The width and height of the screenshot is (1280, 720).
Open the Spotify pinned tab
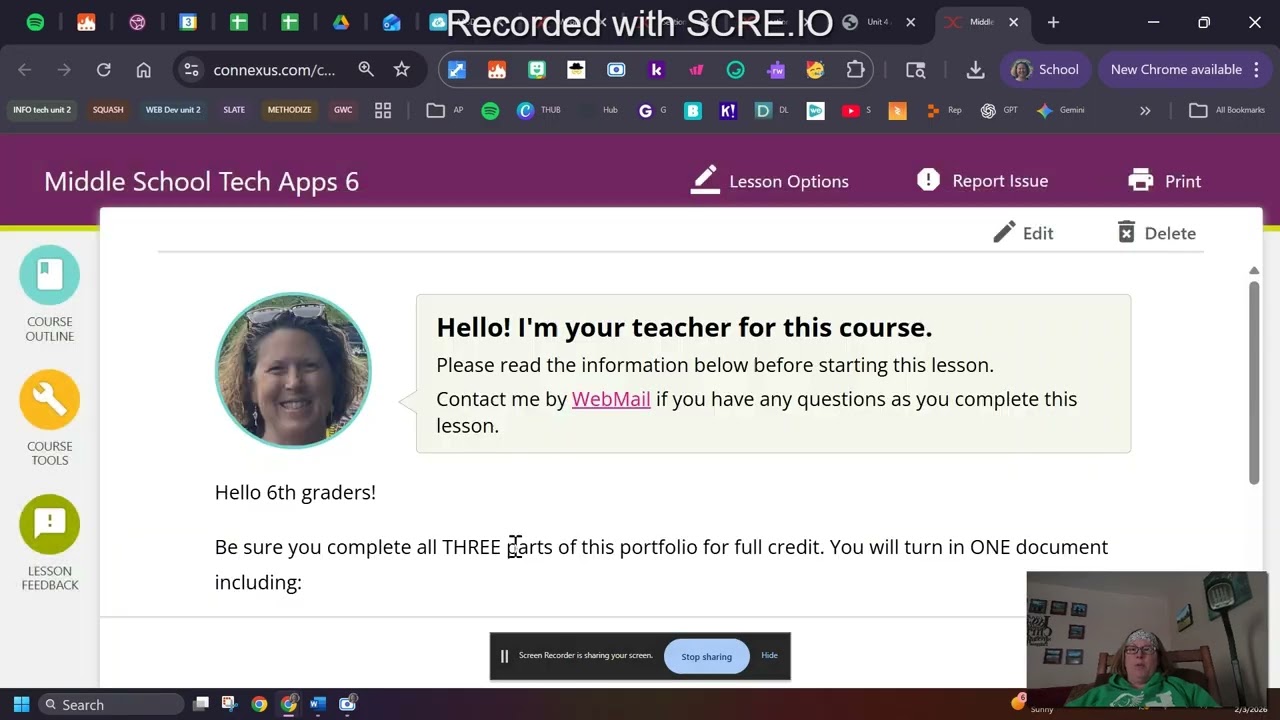36,22
